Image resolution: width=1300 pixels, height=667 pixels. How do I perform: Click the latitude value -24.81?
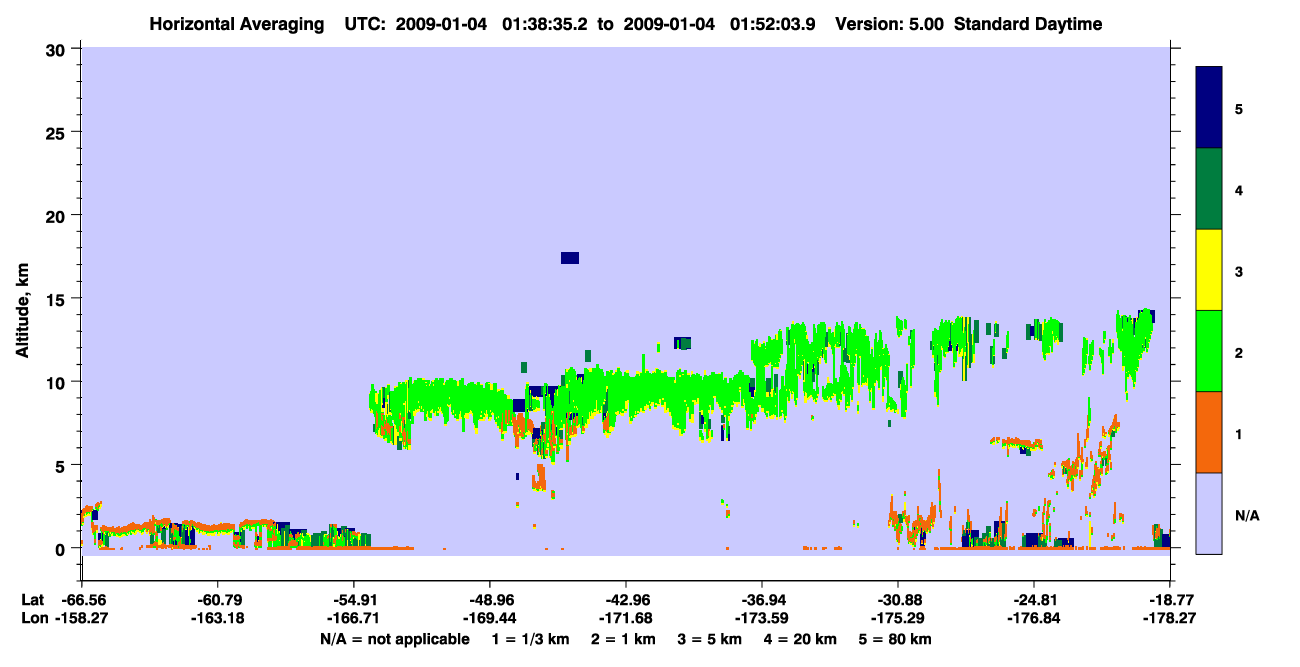[1034, 600]
